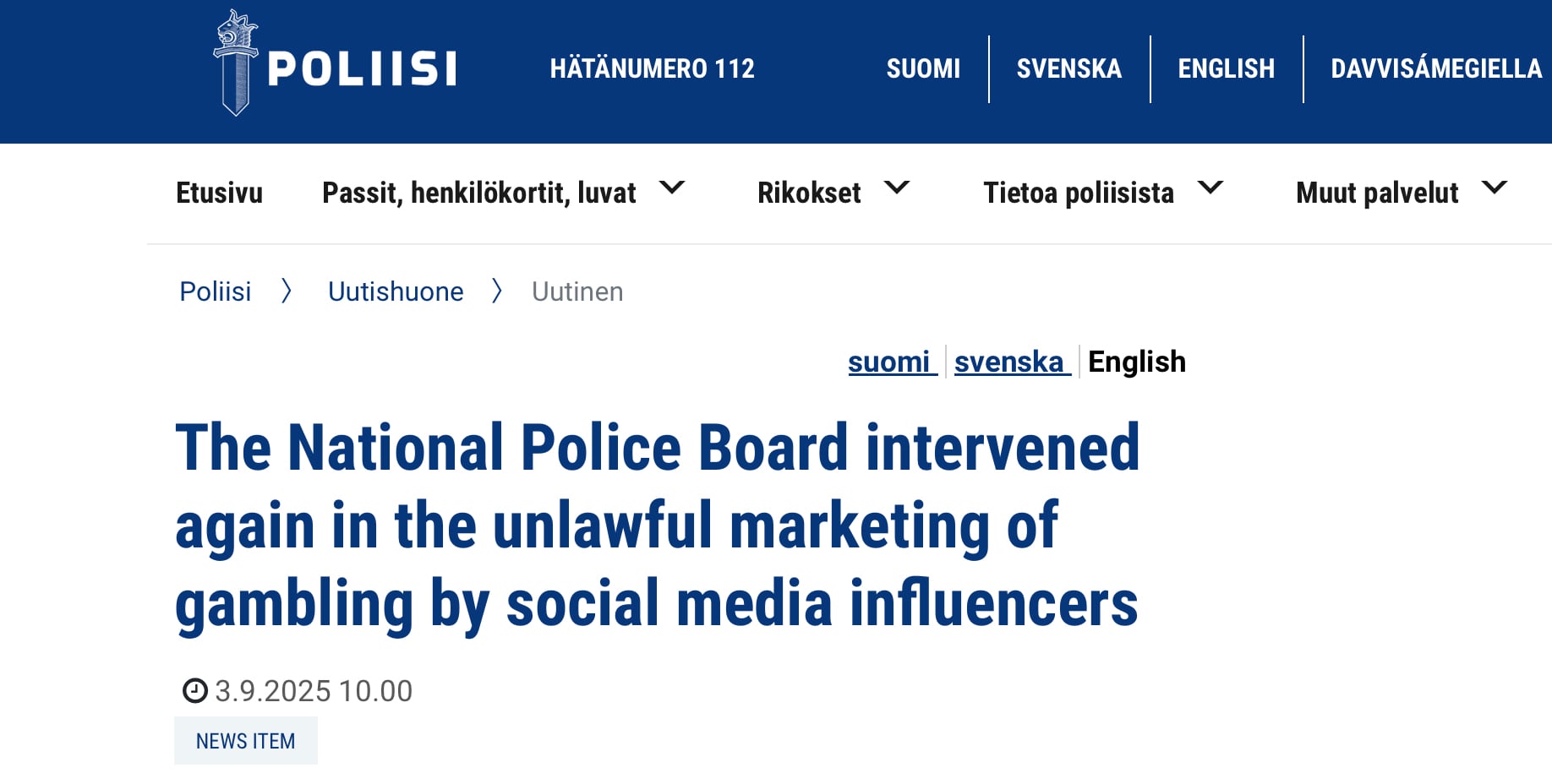Open the Uutishuone breadcrumb link

coord(396,291)
